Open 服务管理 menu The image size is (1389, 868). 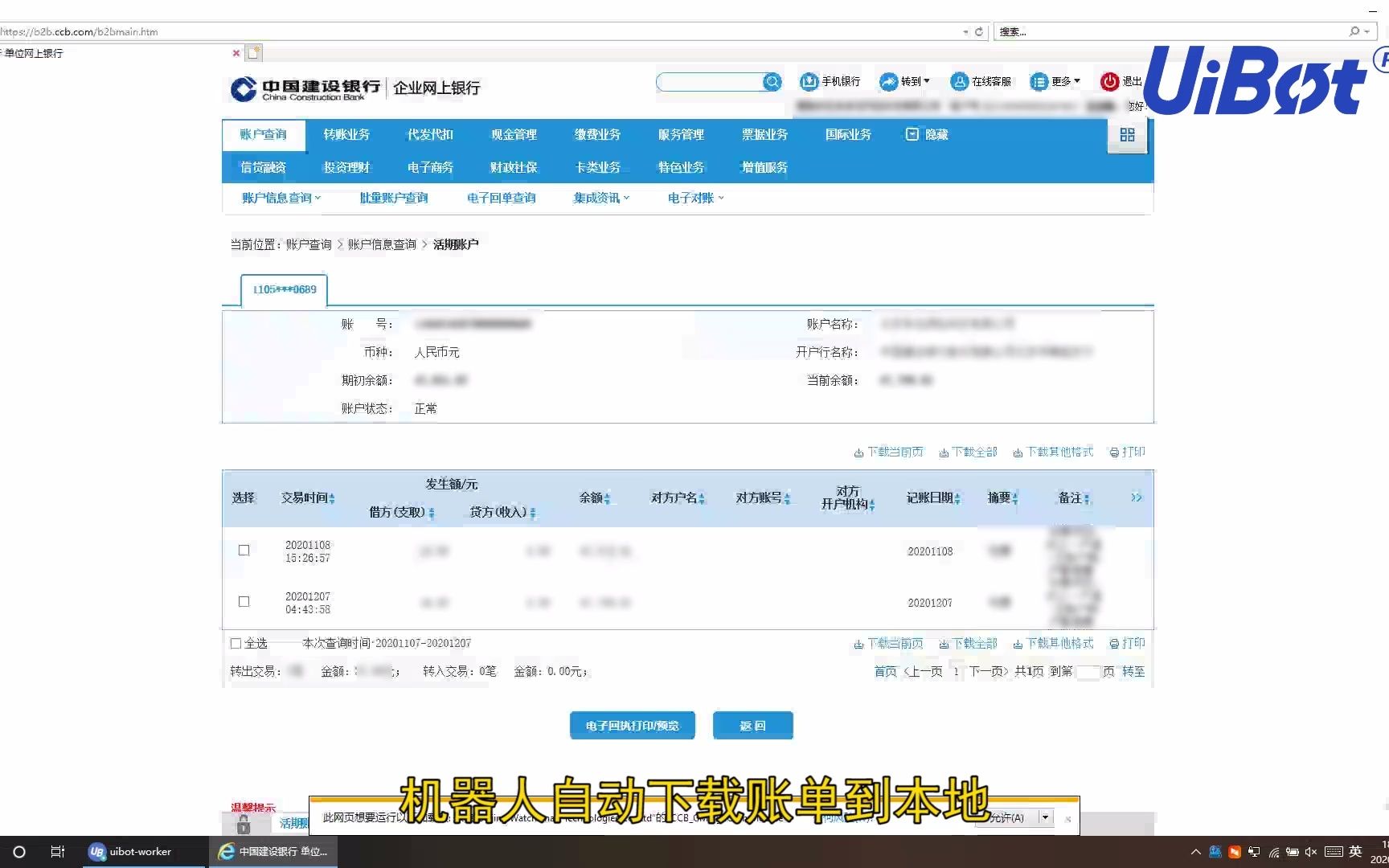[x=681, y=135]
